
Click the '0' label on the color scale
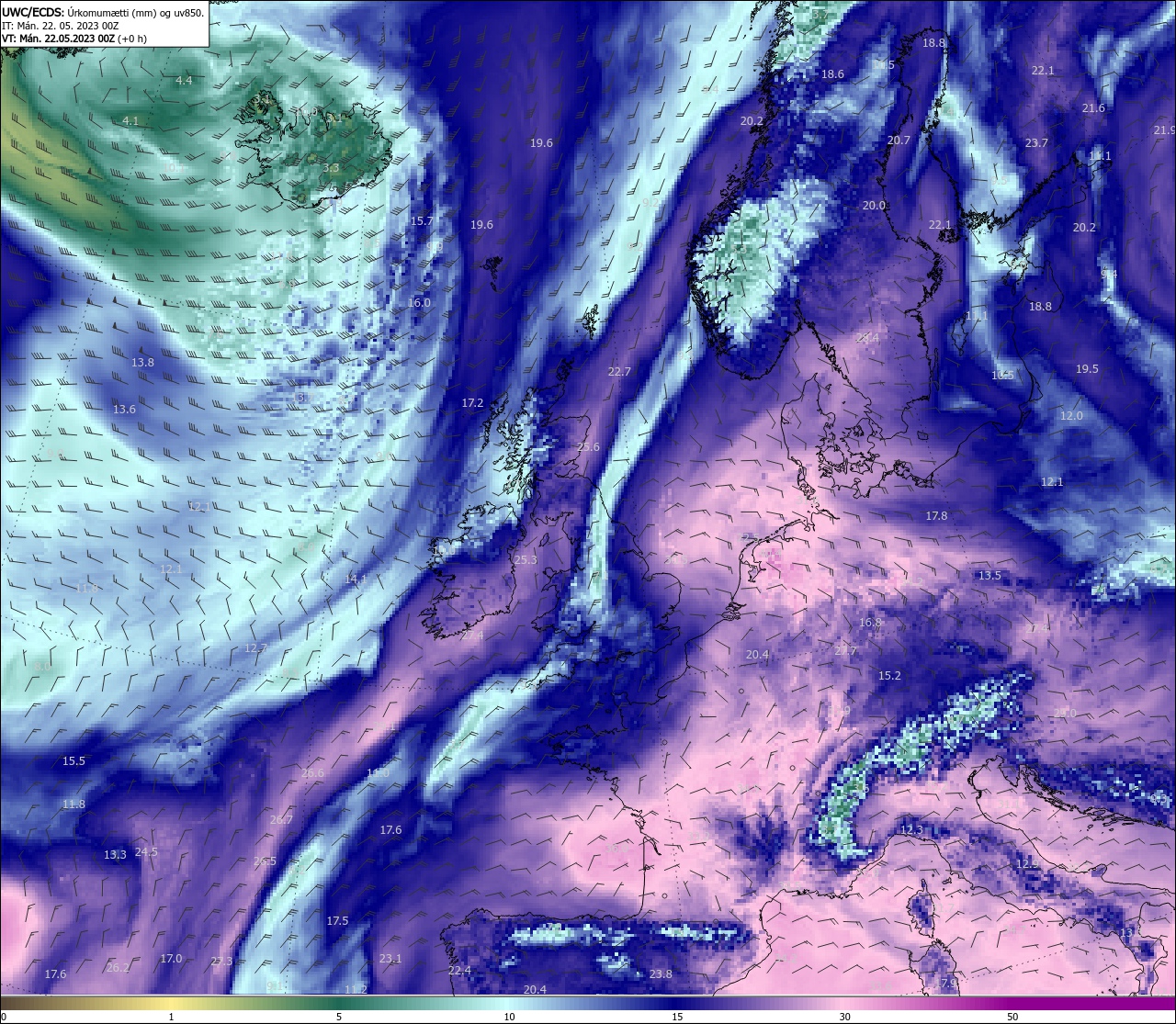coord(4,1017)
